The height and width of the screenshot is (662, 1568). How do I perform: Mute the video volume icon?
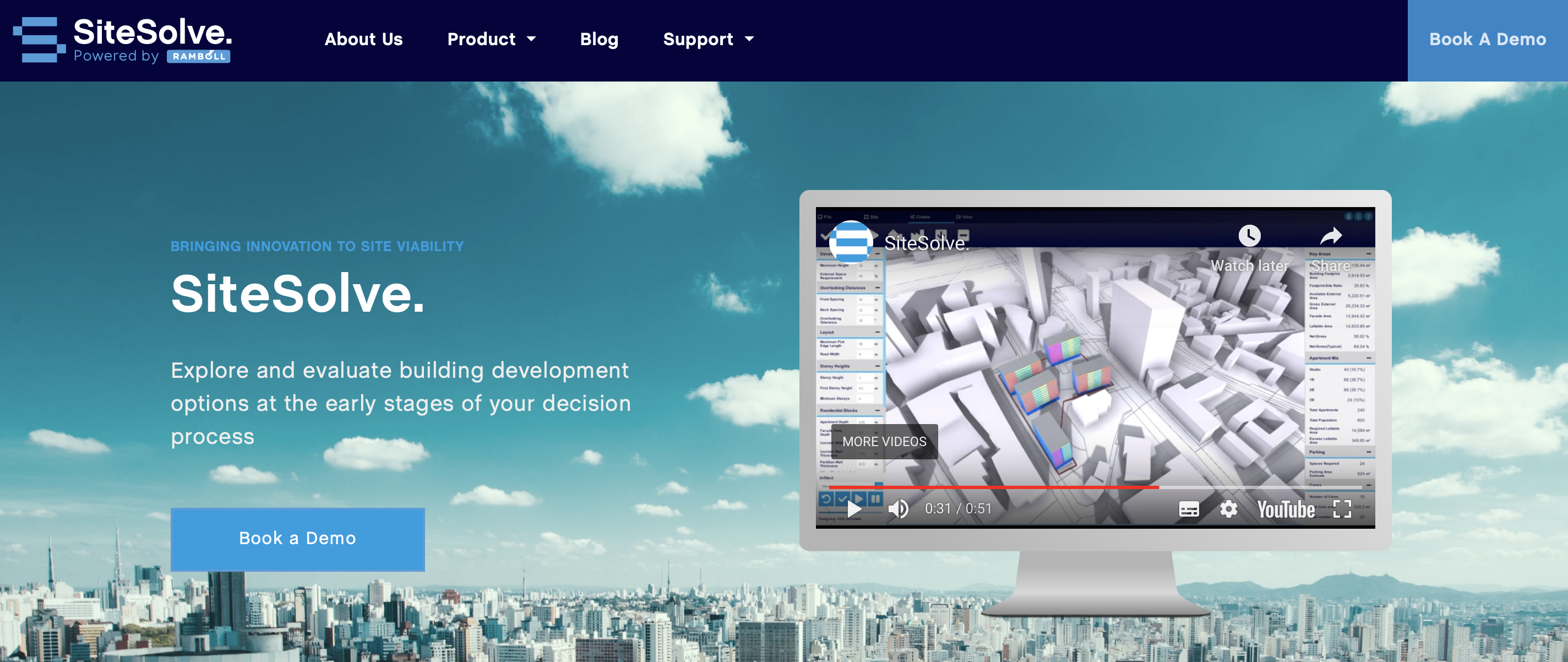pyautogui.click(x=899, y=509)
